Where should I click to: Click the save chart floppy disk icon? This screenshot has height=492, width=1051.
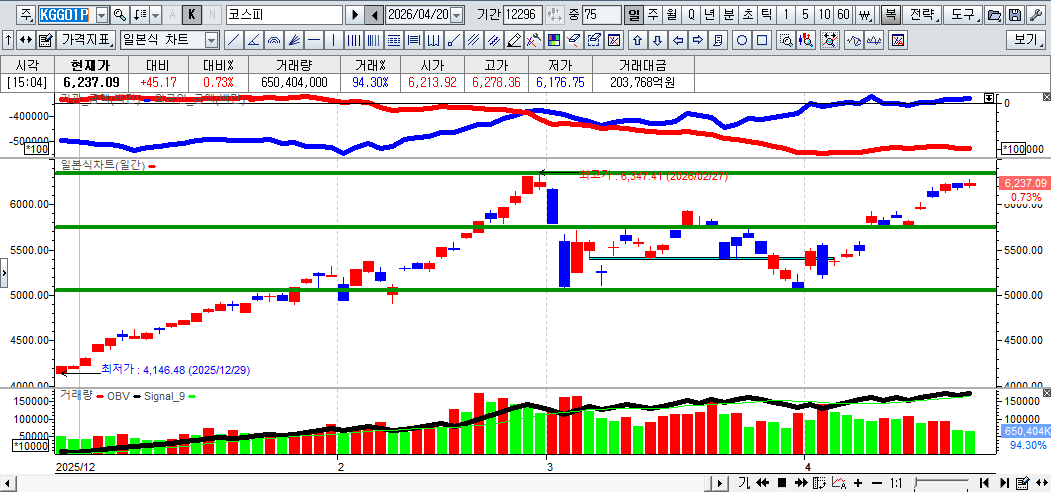coord(1015,15)
